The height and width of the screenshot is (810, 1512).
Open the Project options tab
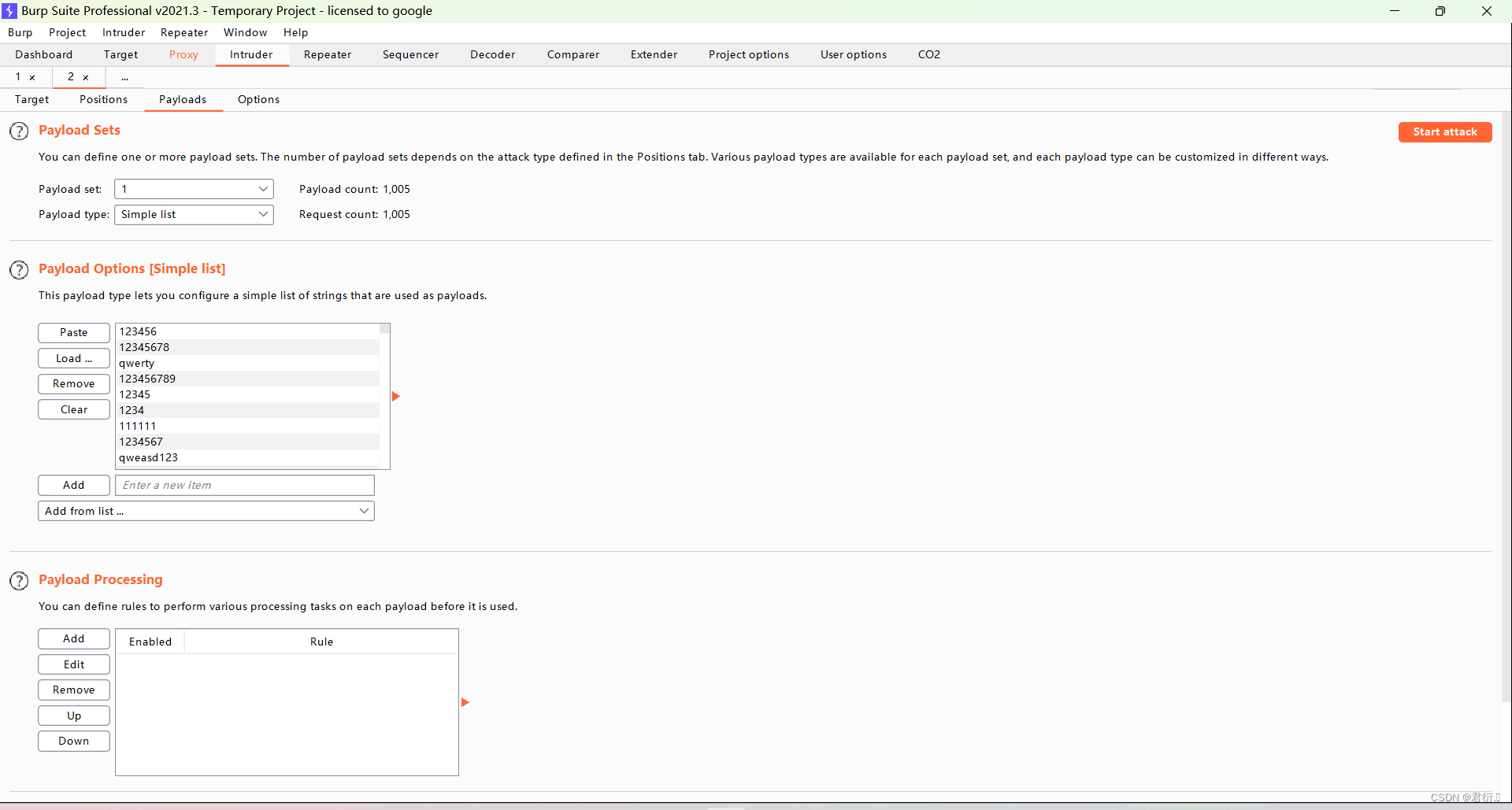click(748, 54)
